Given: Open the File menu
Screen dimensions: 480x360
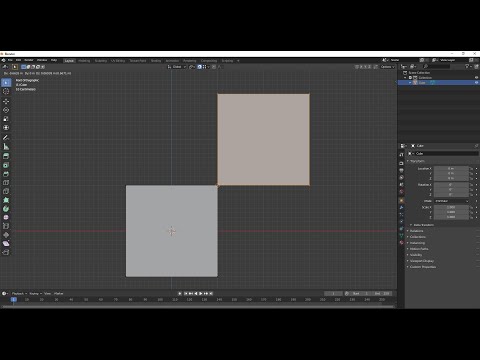Looking at the screenshot, I should (x=10, y=60).
